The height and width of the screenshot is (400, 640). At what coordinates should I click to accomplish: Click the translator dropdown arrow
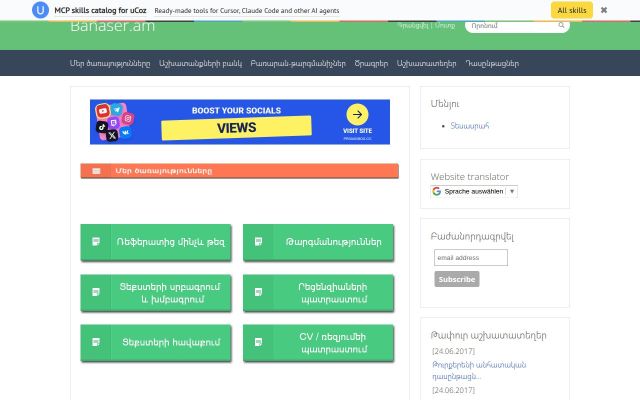512,191
